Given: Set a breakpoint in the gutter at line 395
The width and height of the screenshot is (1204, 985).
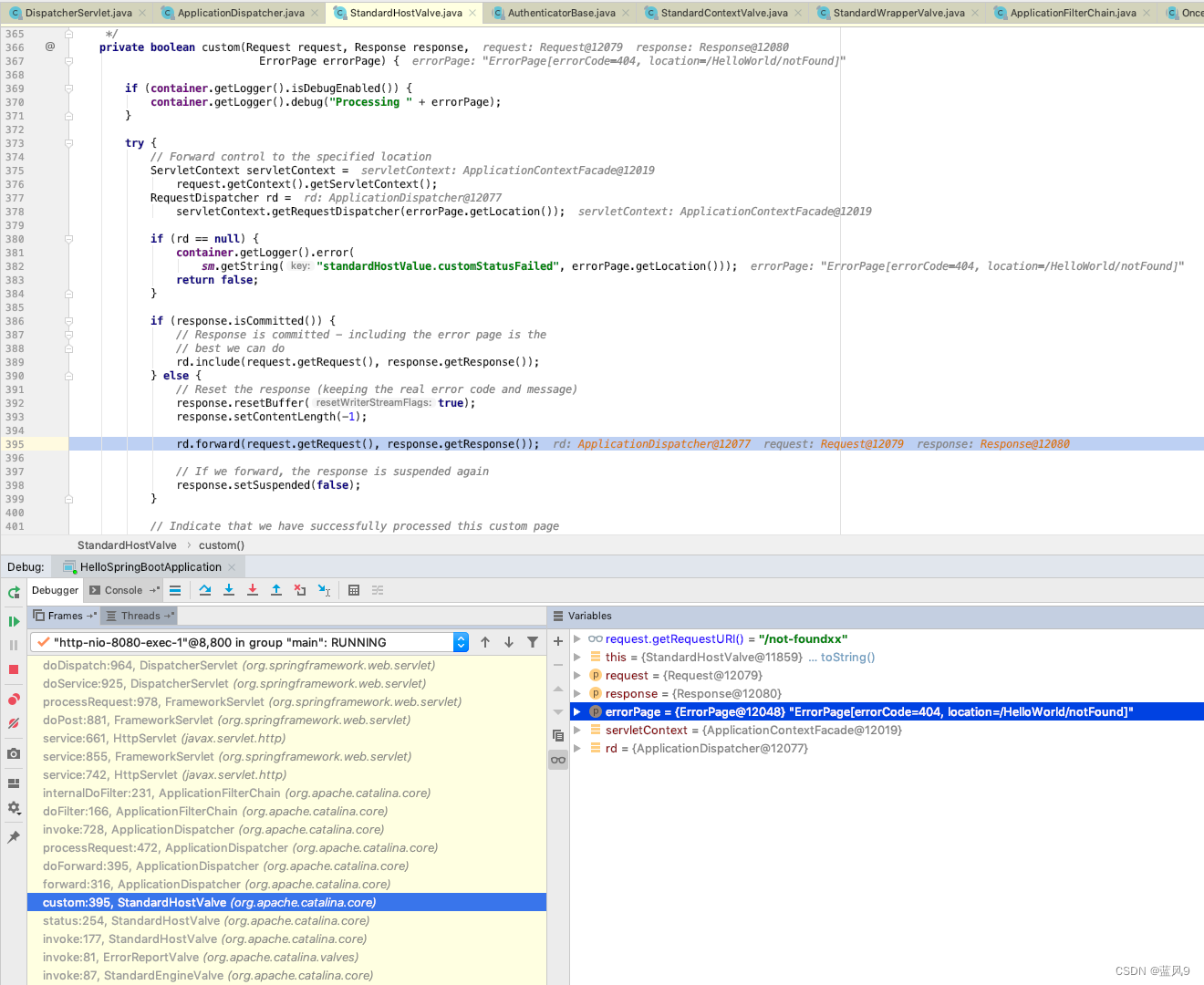Looking at the screenshot, I should tap(49, 444).
